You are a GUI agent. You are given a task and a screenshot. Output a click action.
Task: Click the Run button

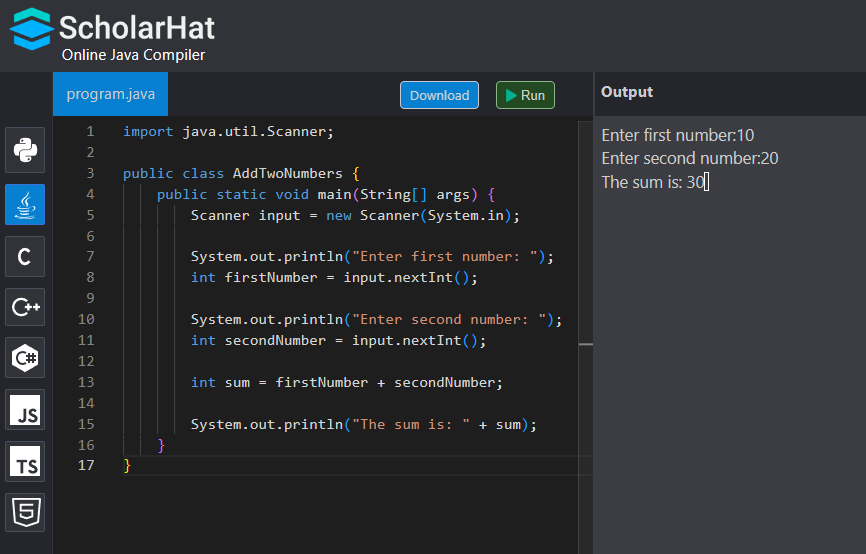[525, 95]
